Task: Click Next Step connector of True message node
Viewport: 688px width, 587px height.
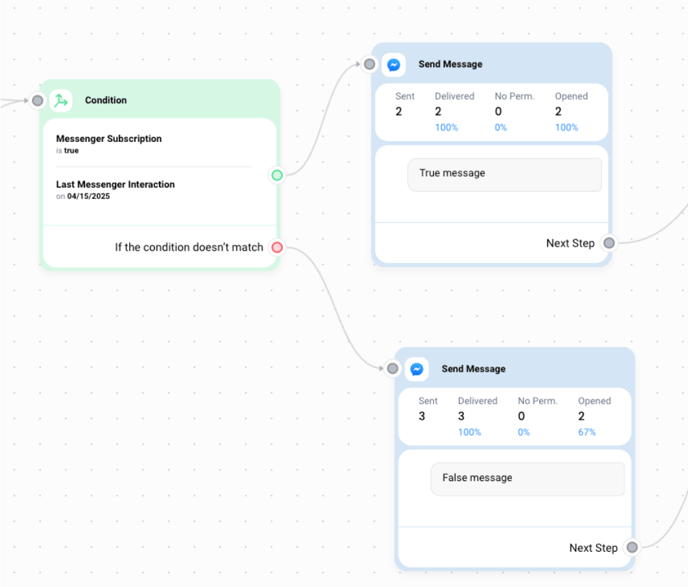Action: [609, 243]
